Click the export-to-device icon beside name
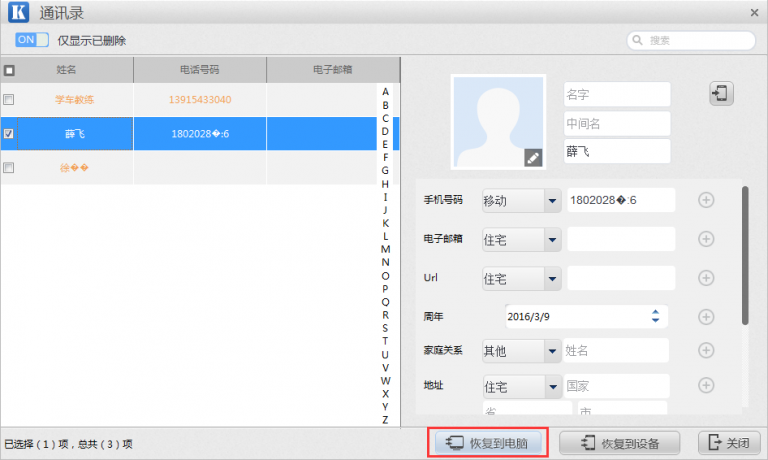The width and height of the screenshot is (768, 460). (x=721, y=93)
